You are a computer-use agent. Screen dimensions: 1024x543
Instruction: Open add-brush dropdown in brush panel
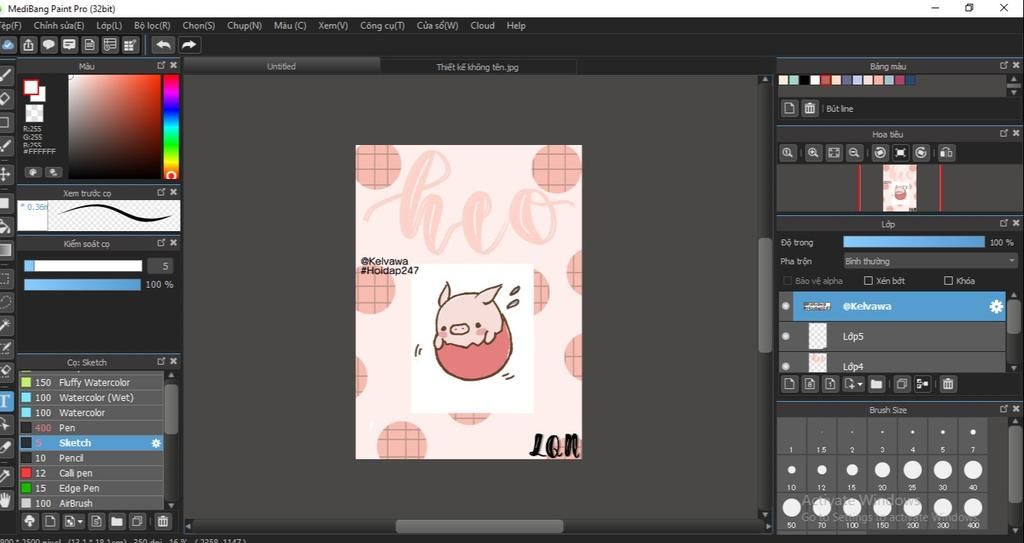point(80,522)
